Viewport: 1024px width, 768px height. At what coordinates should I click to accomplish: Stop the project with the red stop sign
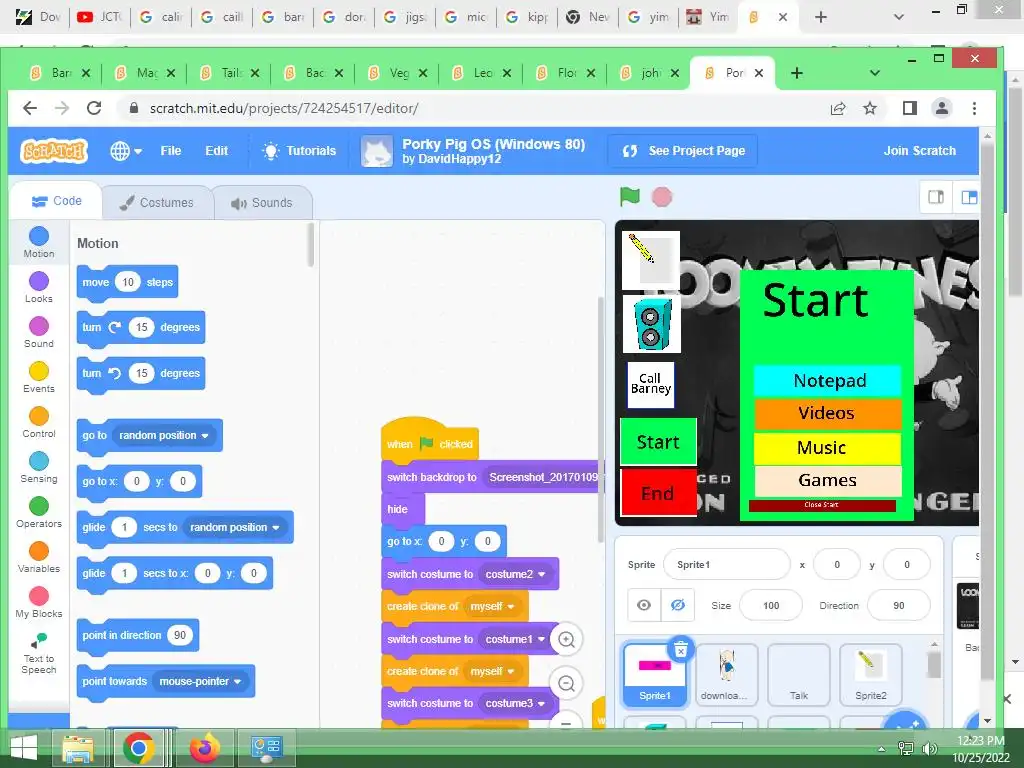[x=662, y=197]
